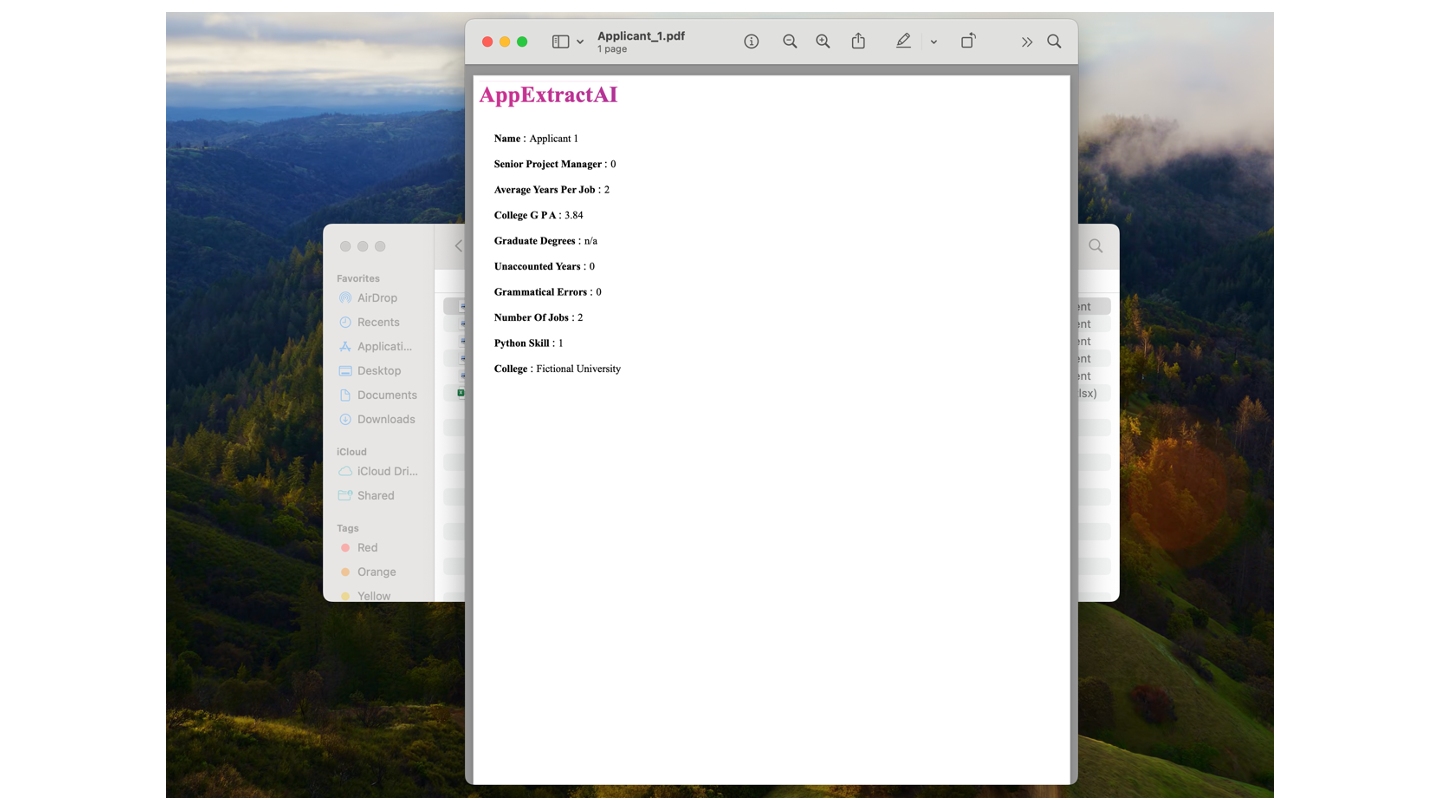Screen dimensions: 1440x810
Task: Click the 'Number Of Jobs : 2' line
Action: tap(538, 318)
